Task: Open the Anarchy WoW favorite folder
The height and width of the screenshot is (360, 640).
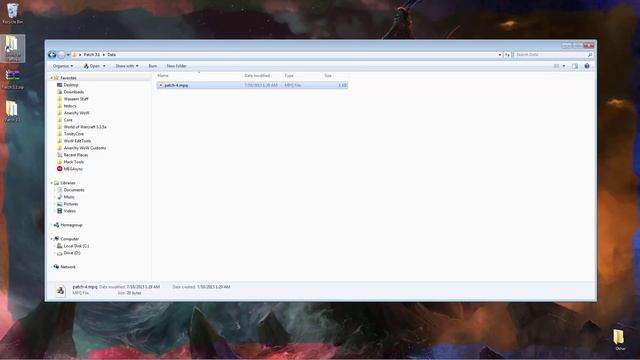Action: click(76, 113)
